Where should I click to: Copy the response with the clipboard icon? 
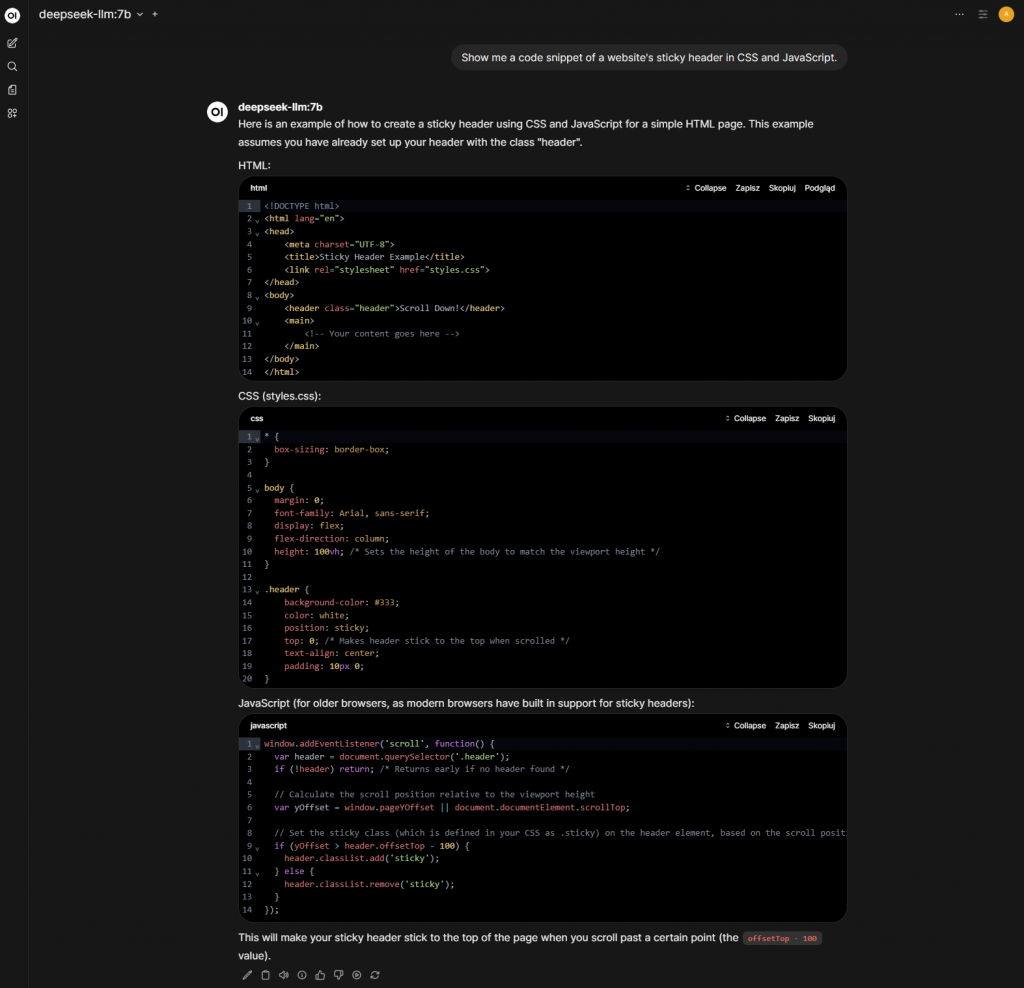tap(265, 975)
